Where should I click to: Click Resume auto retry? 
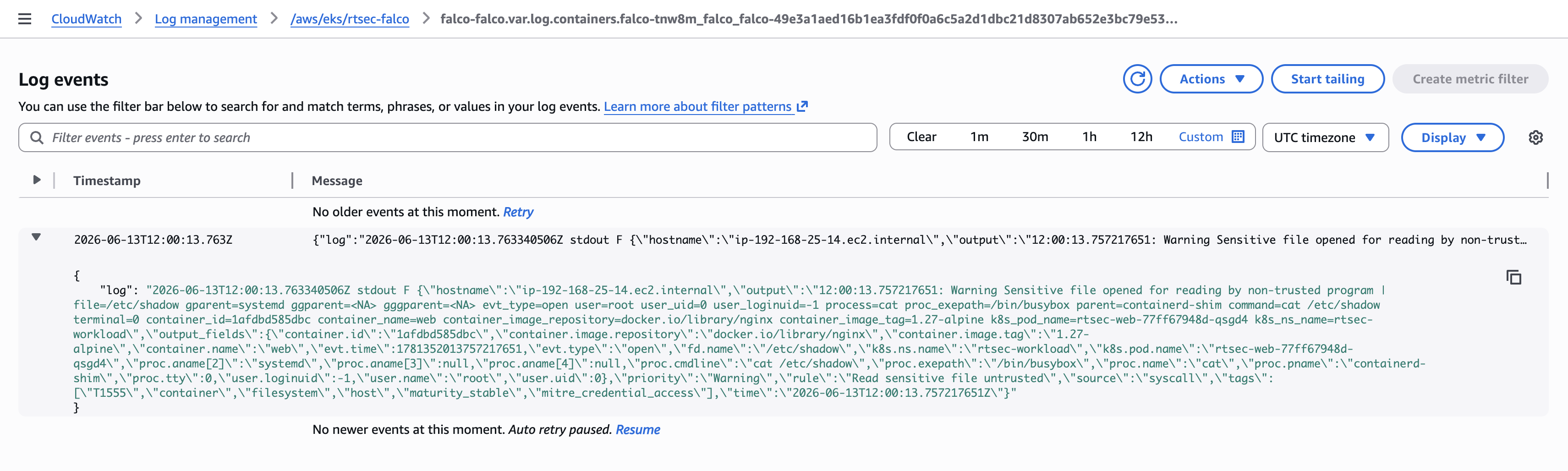coord(637,430)
